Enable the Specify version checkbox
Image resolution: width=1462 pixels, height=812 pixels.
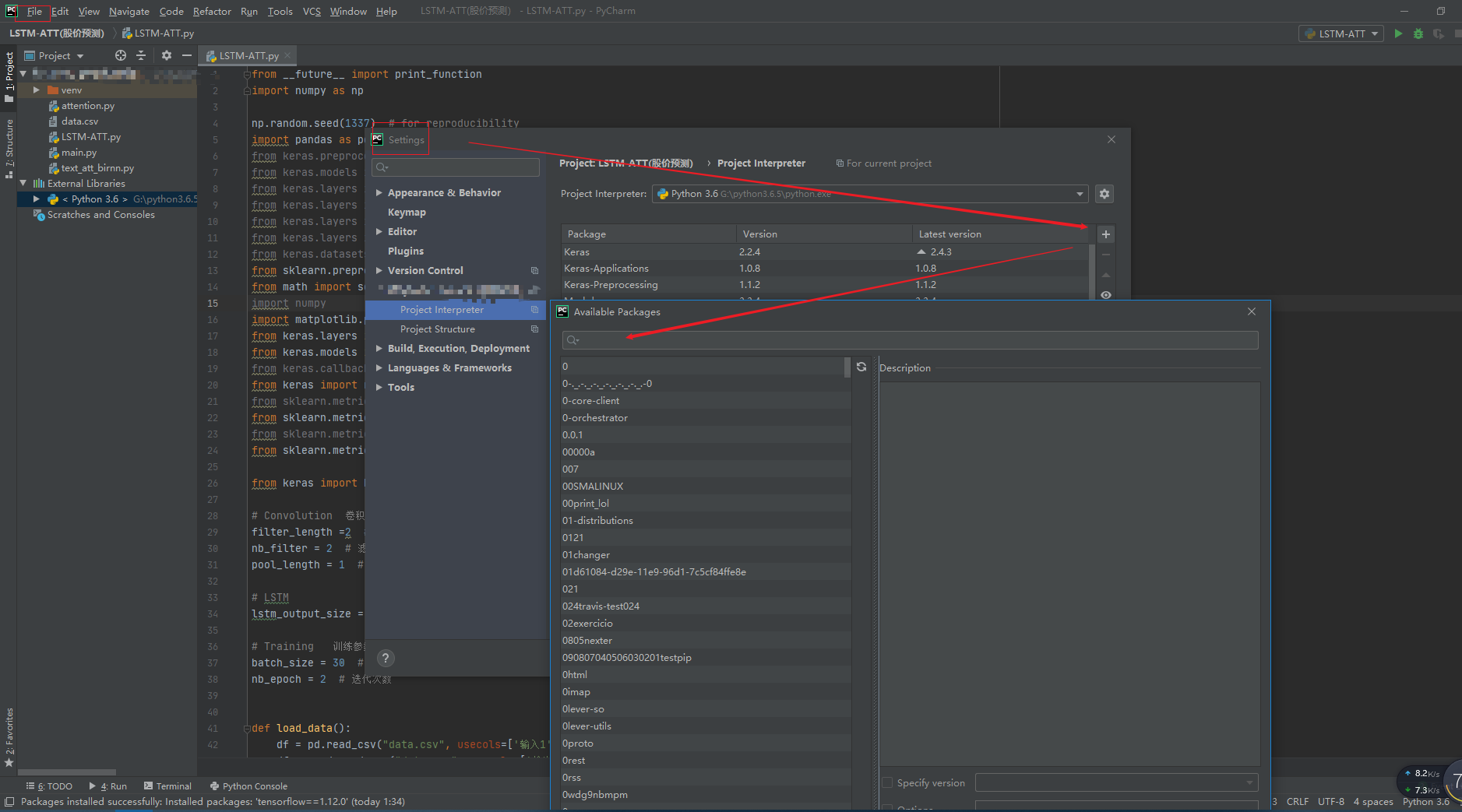tap(887, 782)
